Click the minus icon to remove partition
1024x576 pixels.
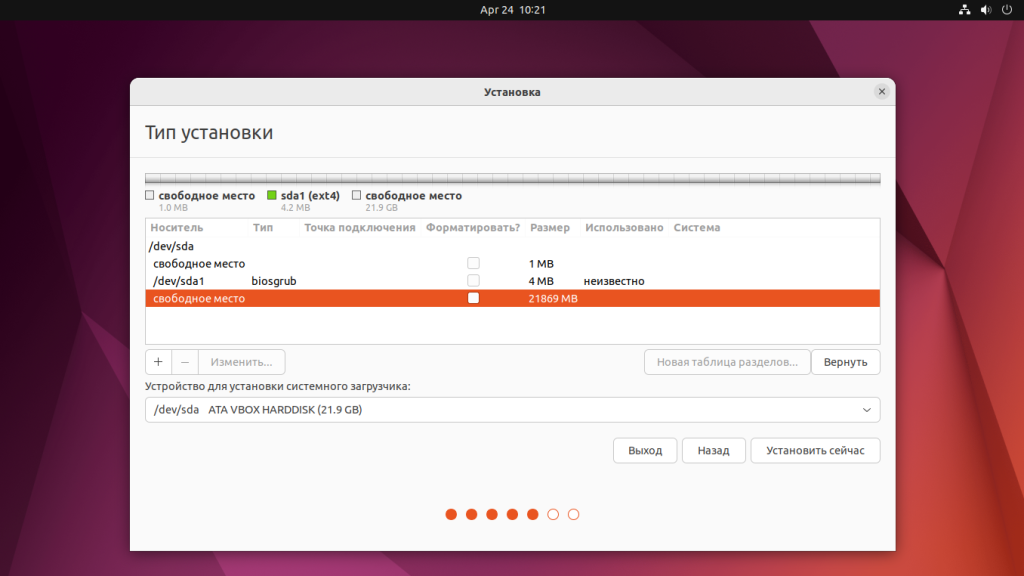[185, 362]
